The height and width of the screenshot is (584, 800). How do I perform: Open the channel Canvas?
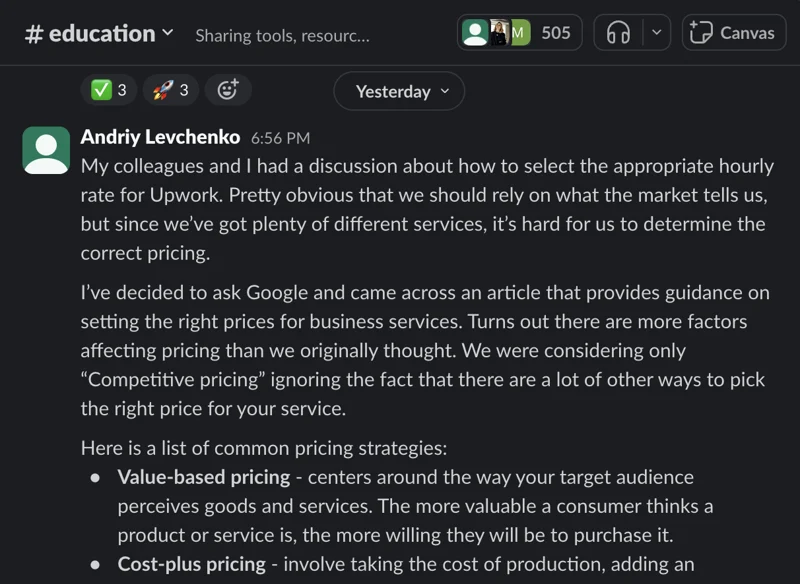(x=734, y=33)
